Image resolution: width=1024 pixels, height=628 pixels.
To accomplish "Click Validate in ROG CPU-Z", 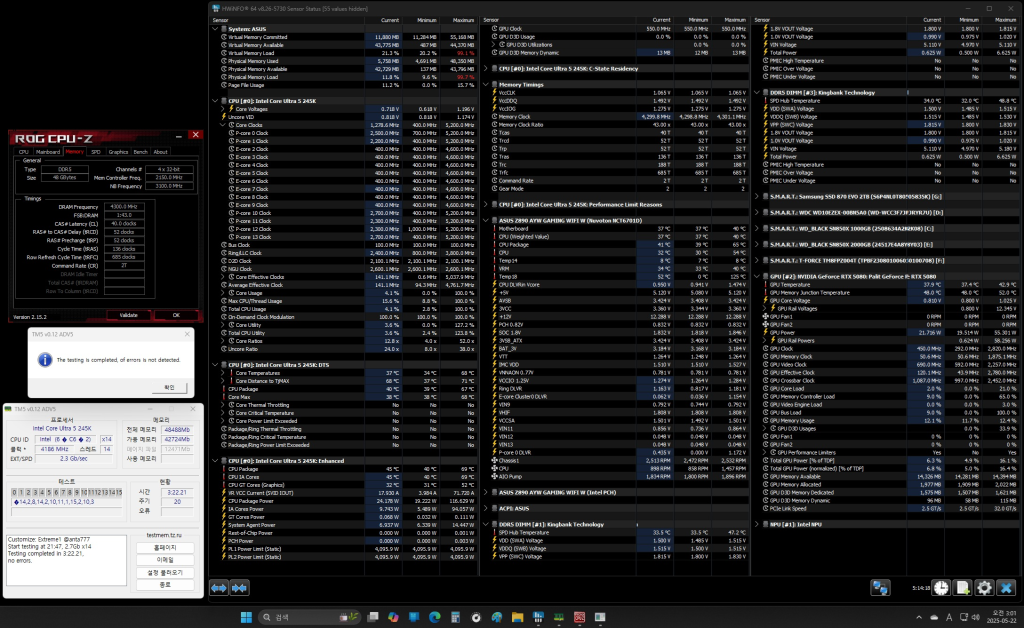I will [129, 315].
